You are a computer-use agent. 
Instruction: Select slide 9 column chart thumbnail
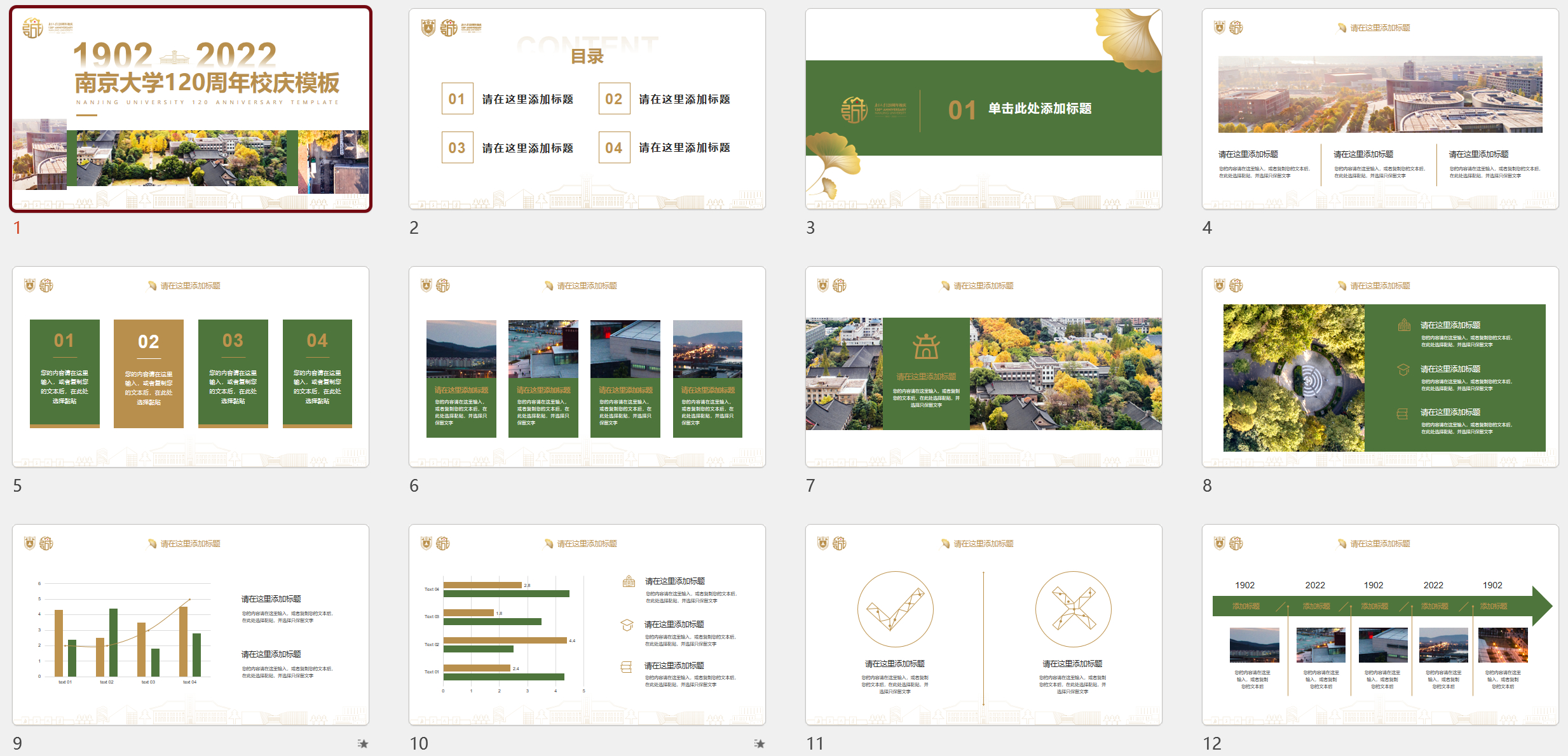click(x=191, y=625)
